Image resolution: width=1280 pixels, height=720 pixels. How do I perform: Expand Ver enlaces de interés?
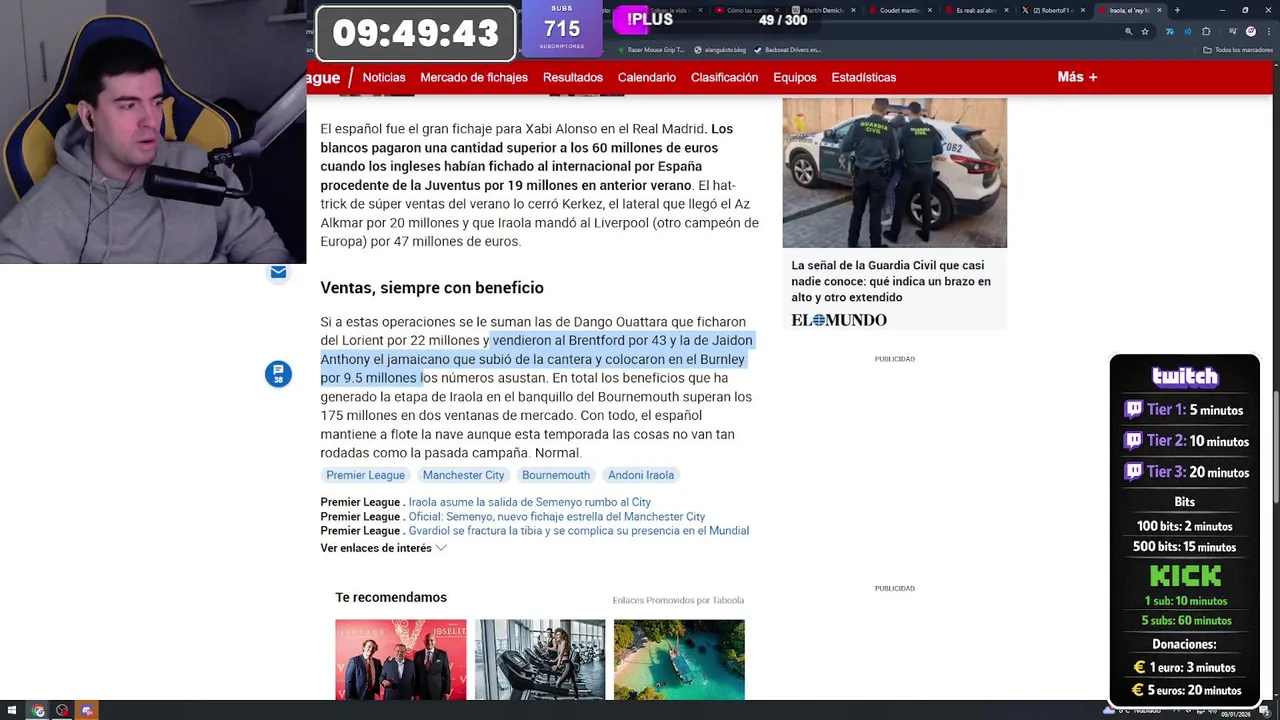(383, 548)
